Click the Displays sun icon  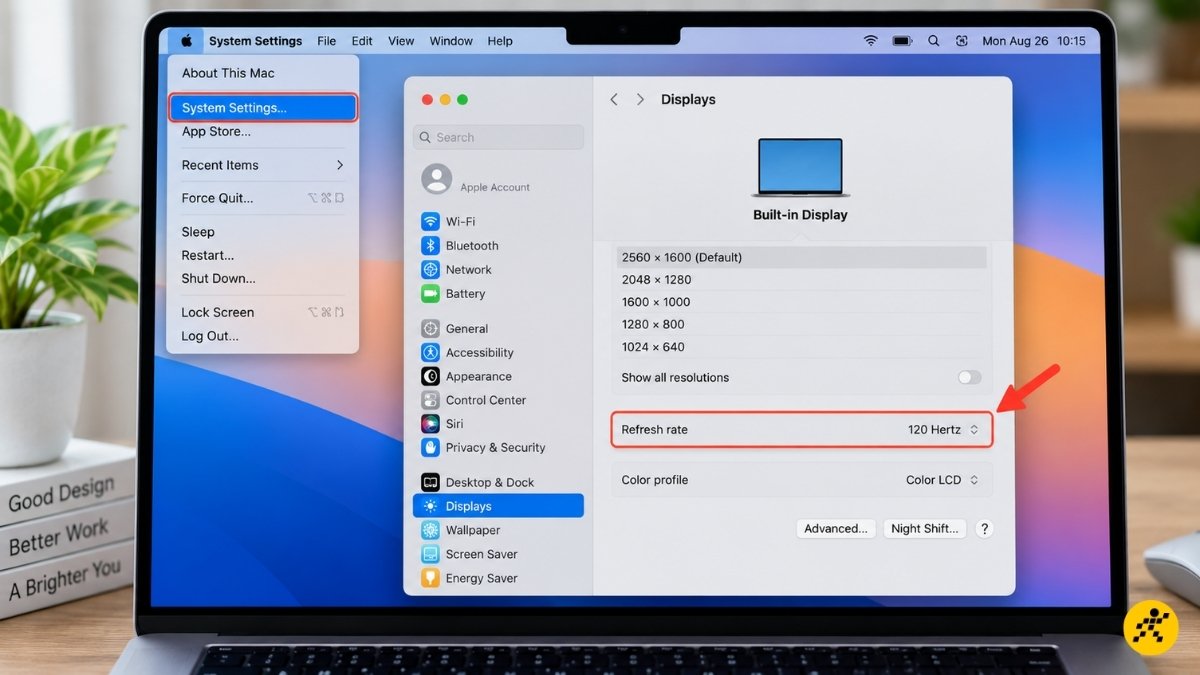tap(430, 506)
